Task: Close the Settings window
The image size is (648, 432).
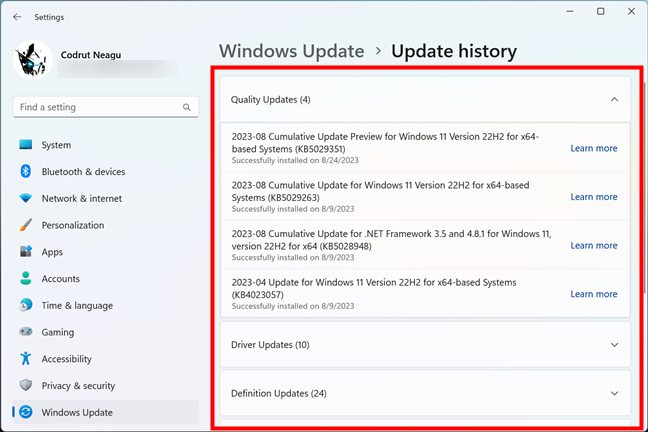Action: (x=631, y=12)
